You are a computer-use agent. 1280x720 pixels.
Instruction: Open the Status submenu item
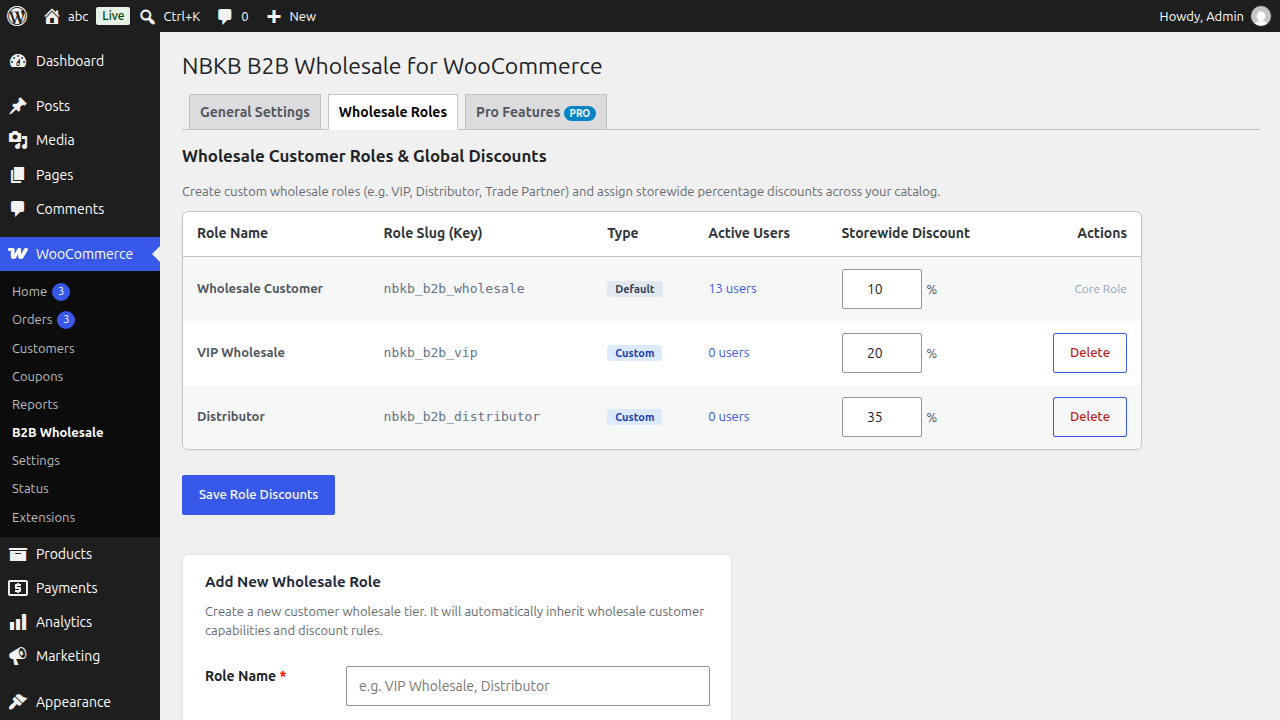[x=30, y=488]
